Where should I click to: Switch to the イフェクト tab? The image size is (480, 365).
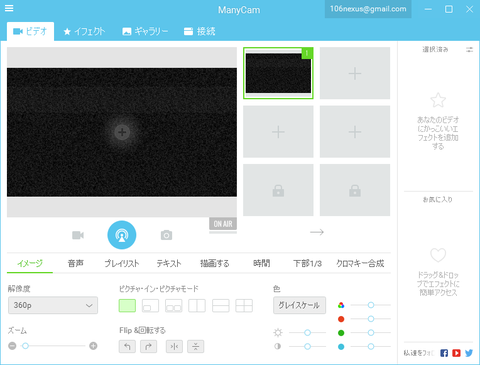point(84,32)
